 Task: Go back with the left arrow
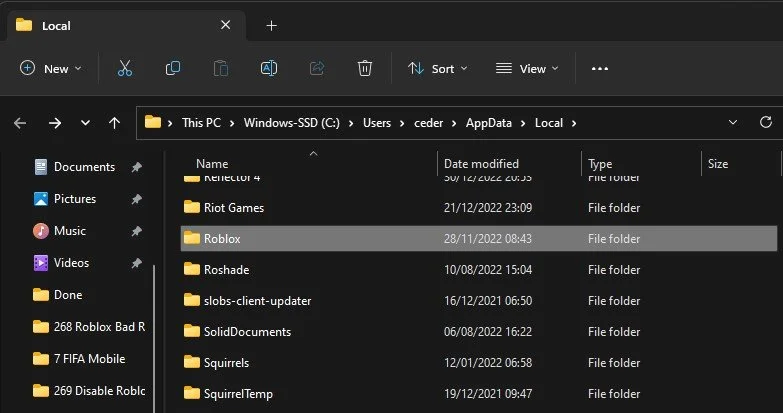(x=20, y=123)
